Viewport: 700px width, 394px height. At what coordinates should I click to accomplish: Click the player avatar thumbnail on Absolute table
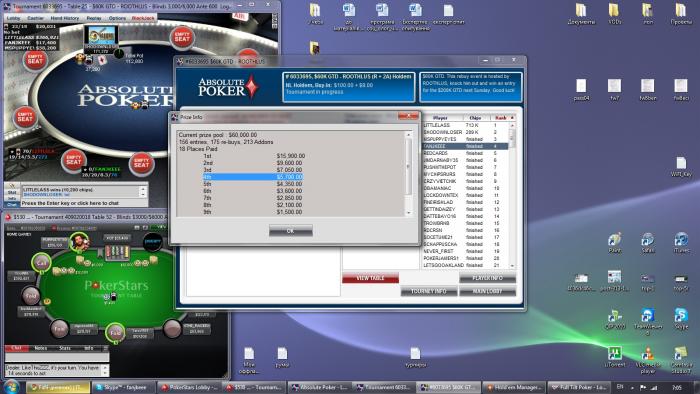click(x=102, y=35)
